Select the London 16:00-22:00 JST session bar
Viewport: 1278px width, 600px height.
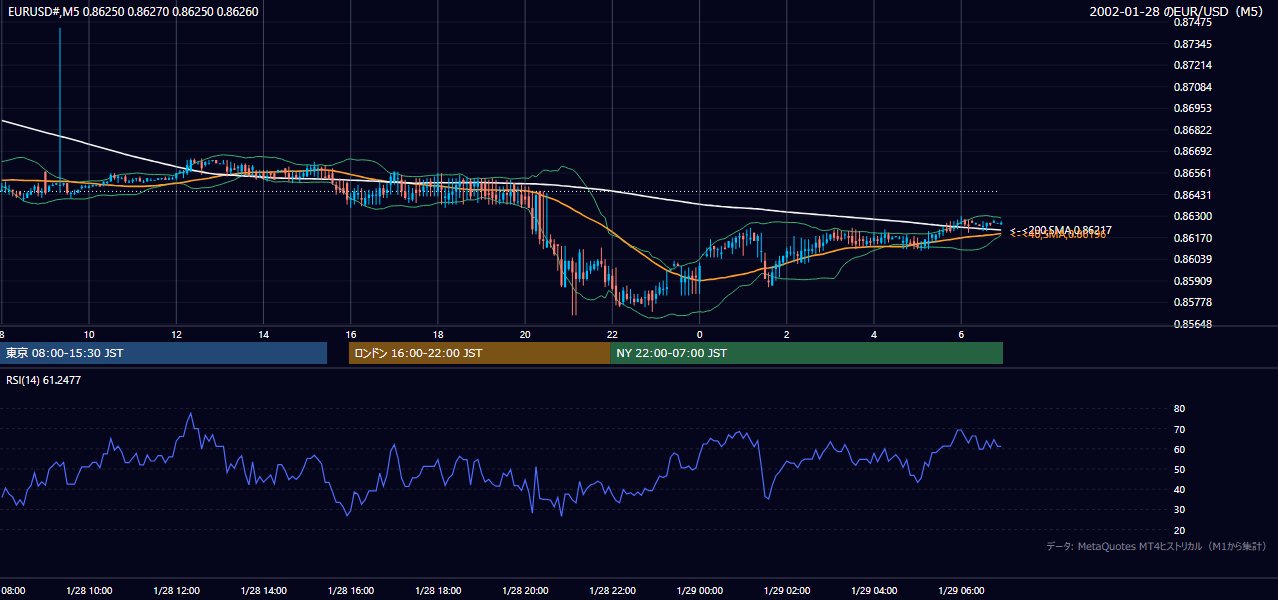(x=479, y=353)
